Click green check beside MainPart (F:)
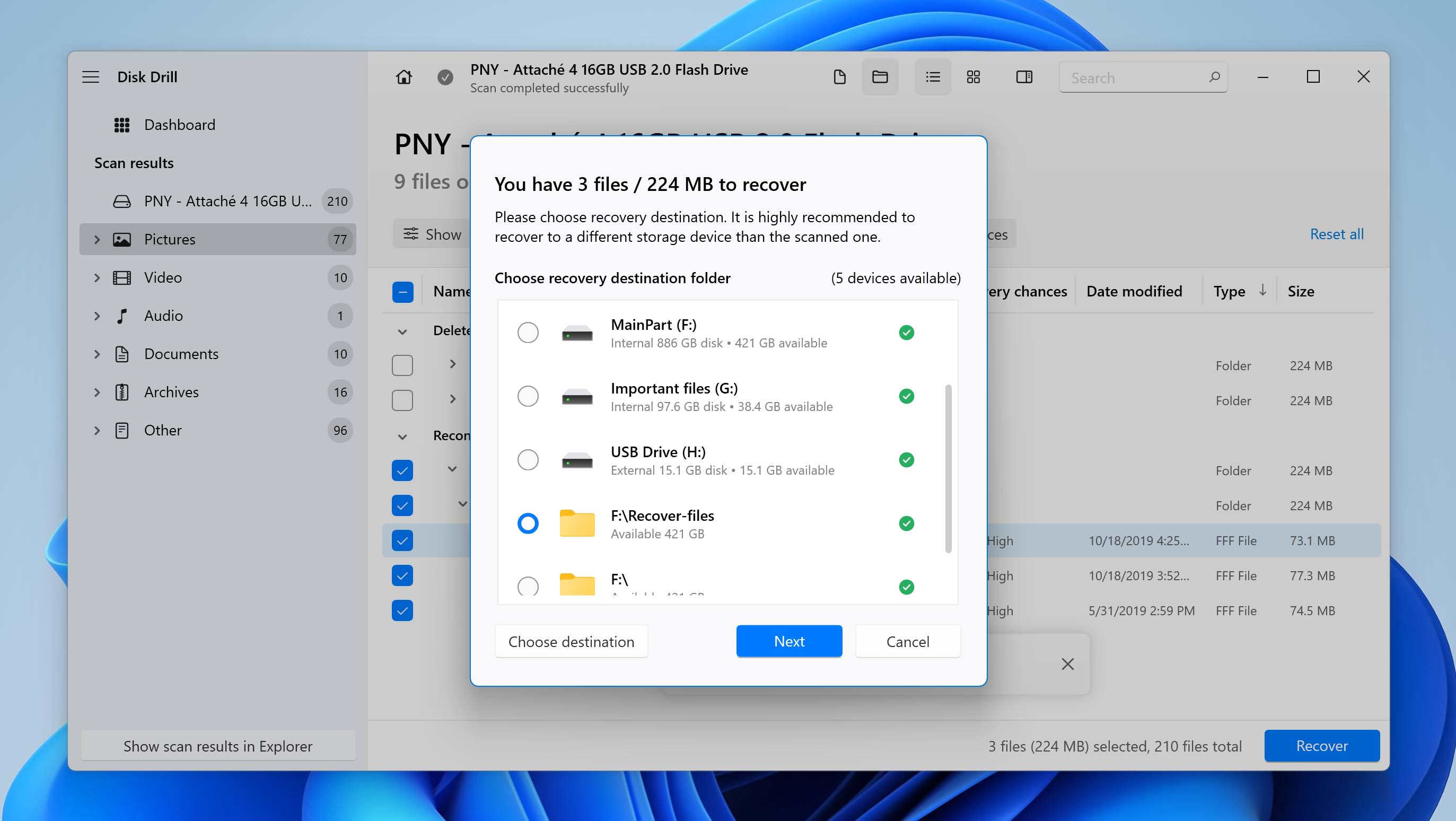Viewport: 1456px width, 821px height. pyautogui.click(x=907, y=333)
